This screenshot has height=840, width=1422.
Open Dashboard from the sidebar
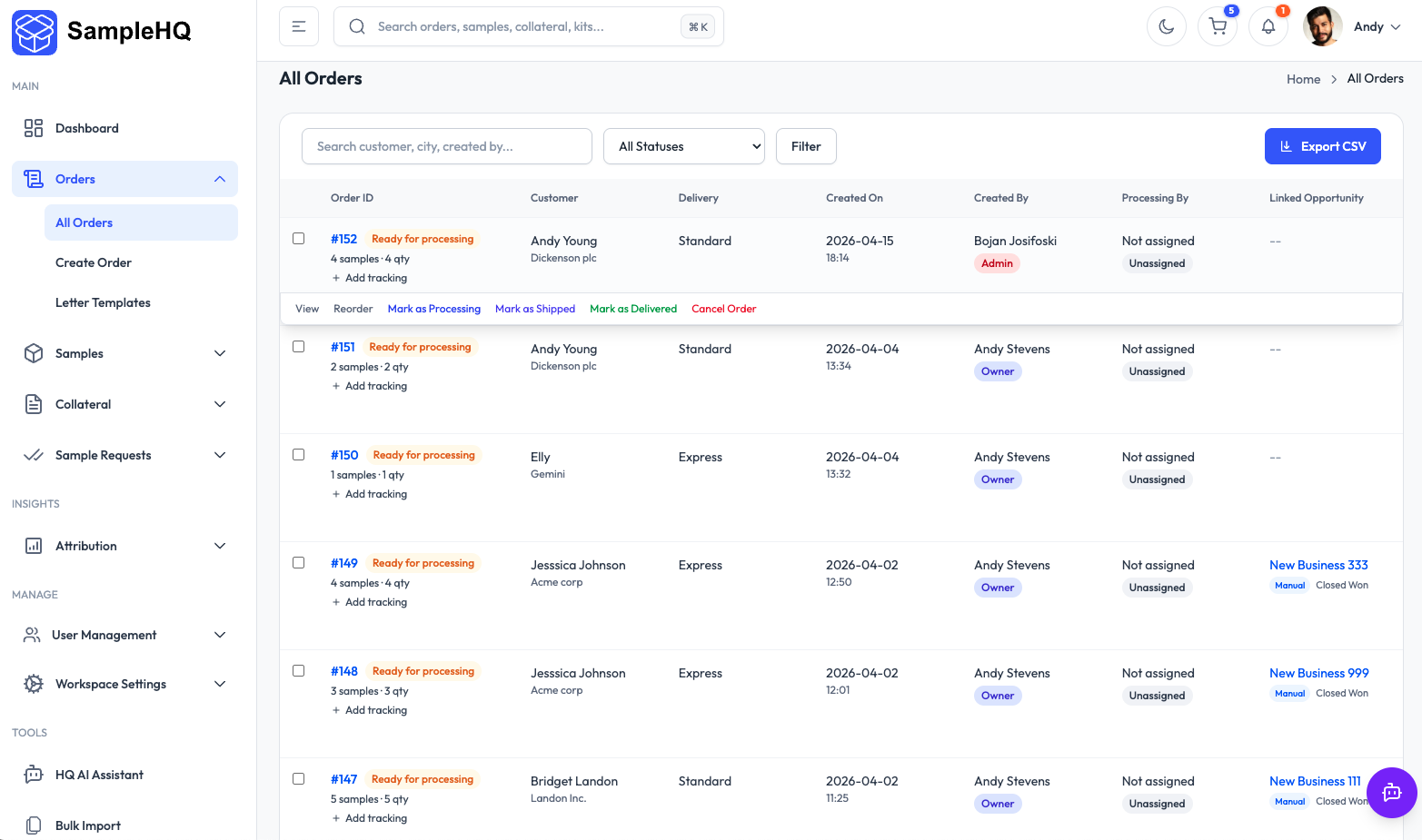(124, 128)
